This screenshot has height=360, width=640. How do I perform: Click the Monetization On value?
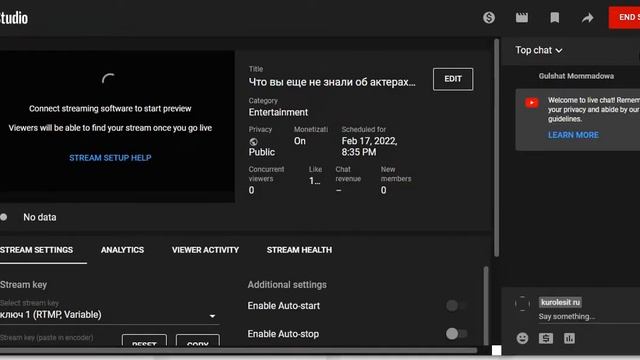coord(300,141)
